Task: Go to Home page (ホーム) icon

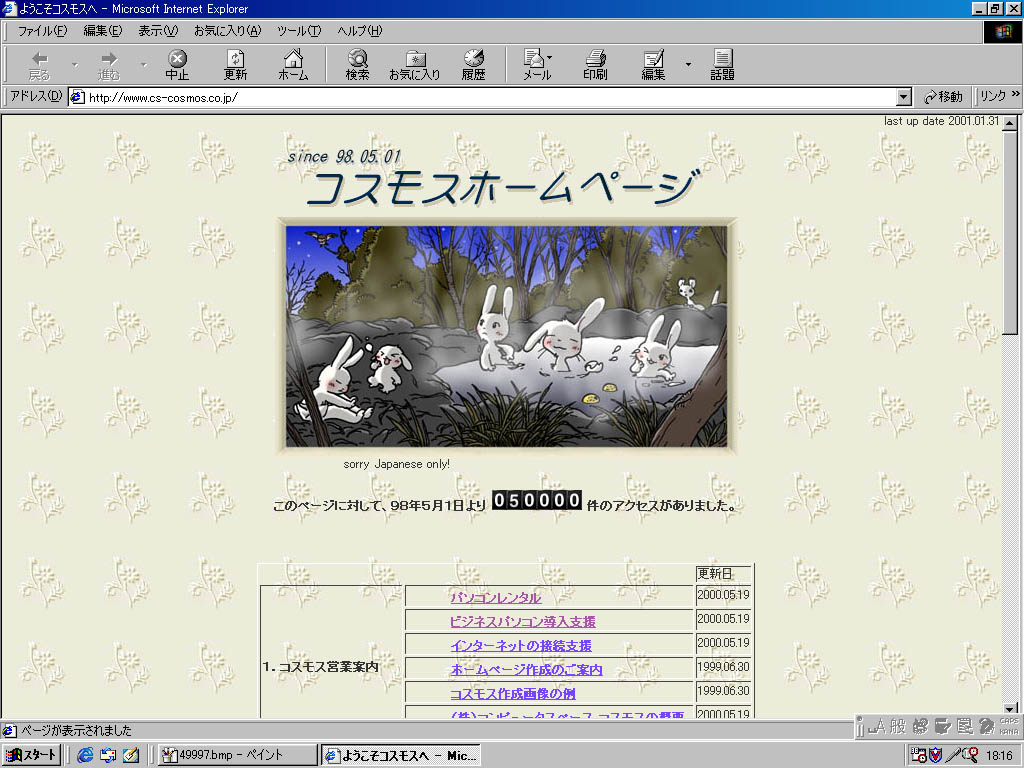Action: (293, 65)
